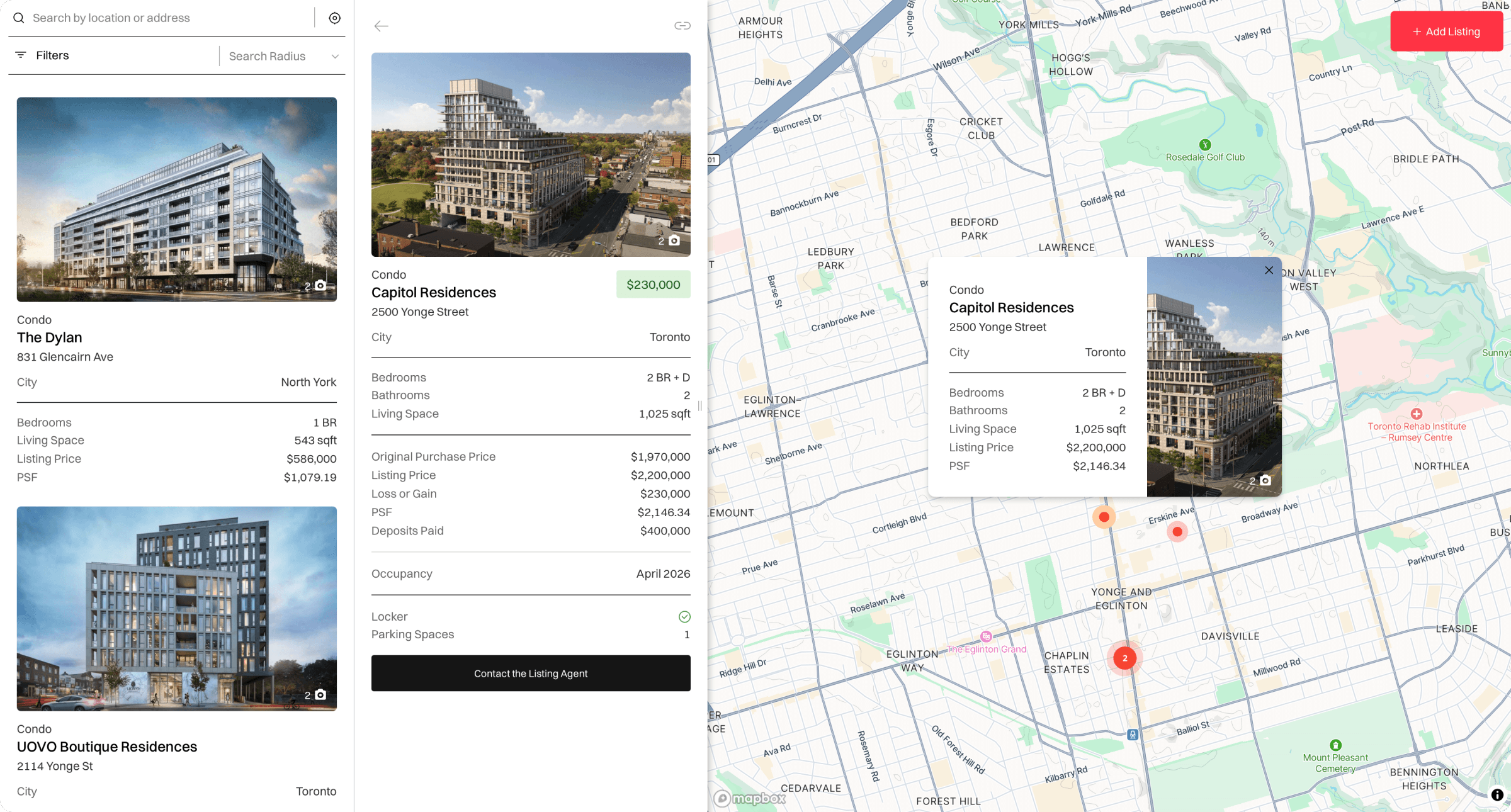
Task: Click the red map pin west of Erskine Ave
Action: point(1104,517)
